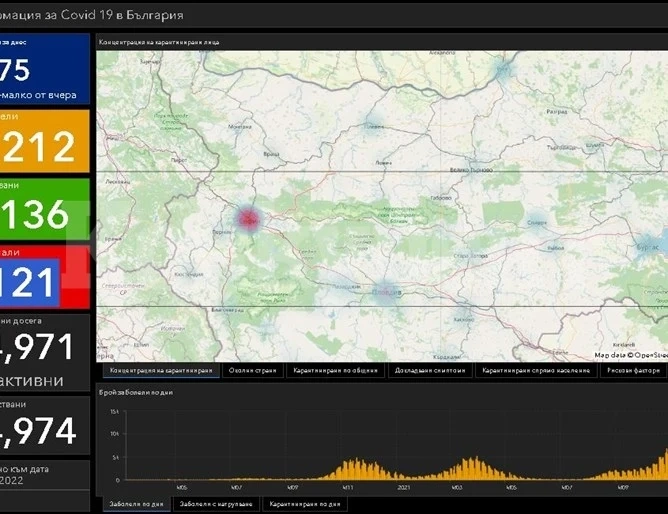Click the Burgas hotspot on the map

pos(648,247)
